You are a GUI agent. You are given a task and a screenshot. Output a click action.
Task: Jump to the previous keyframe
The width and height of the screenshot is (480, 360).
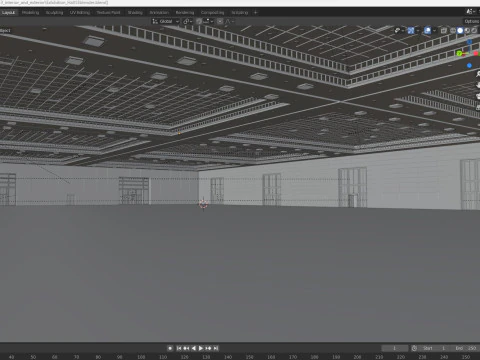coord(186,348)
